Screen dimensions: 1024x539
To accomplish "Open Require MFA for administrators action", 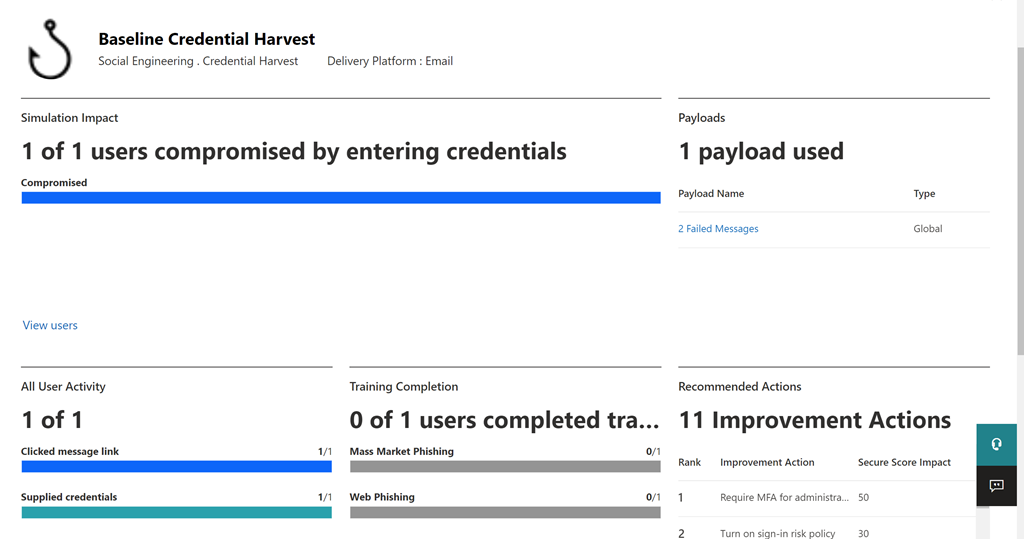I will click(x=784, y=497).
